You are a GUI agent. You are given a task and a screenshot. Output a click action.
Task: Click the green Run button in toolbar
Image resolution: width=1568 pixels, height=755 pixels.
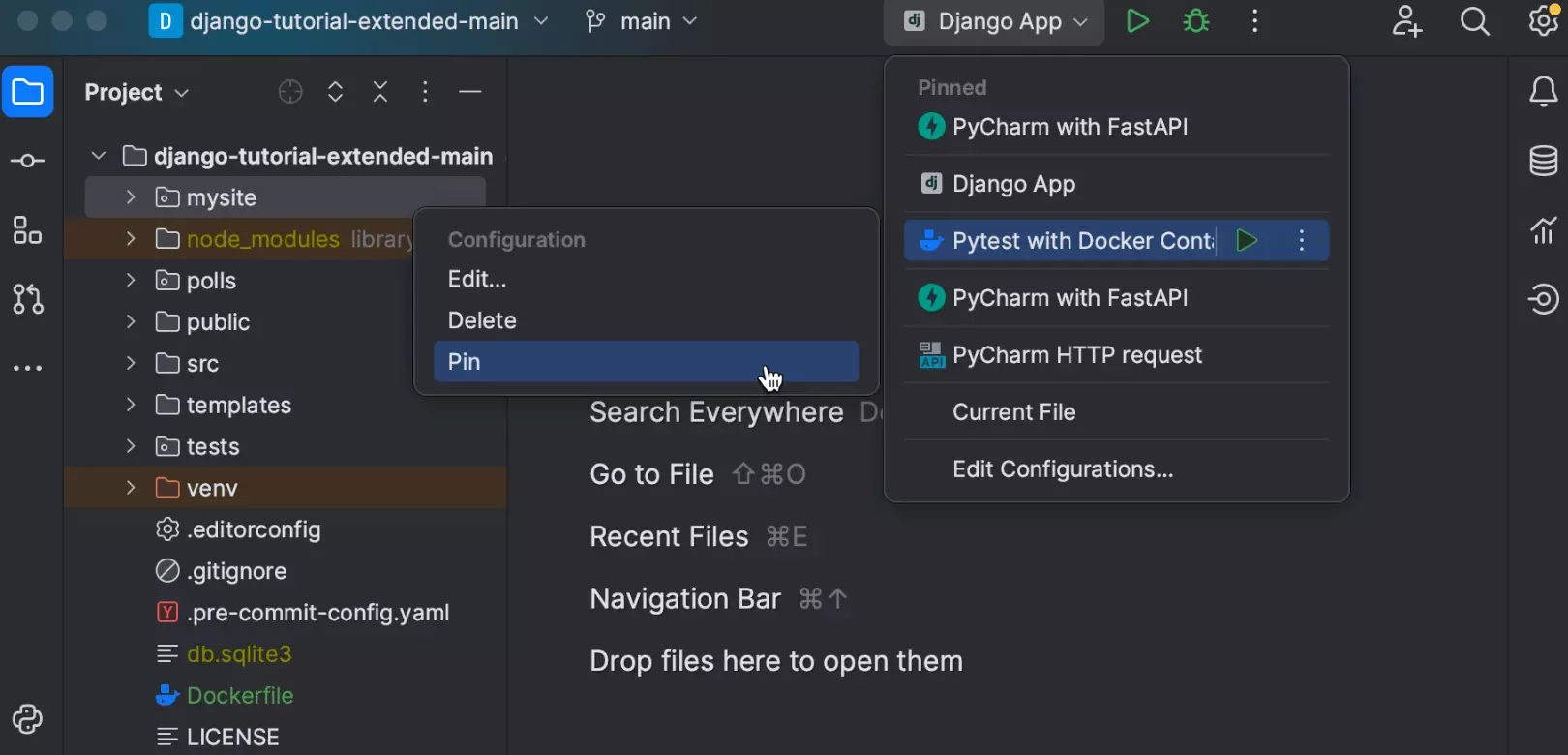1137,21
